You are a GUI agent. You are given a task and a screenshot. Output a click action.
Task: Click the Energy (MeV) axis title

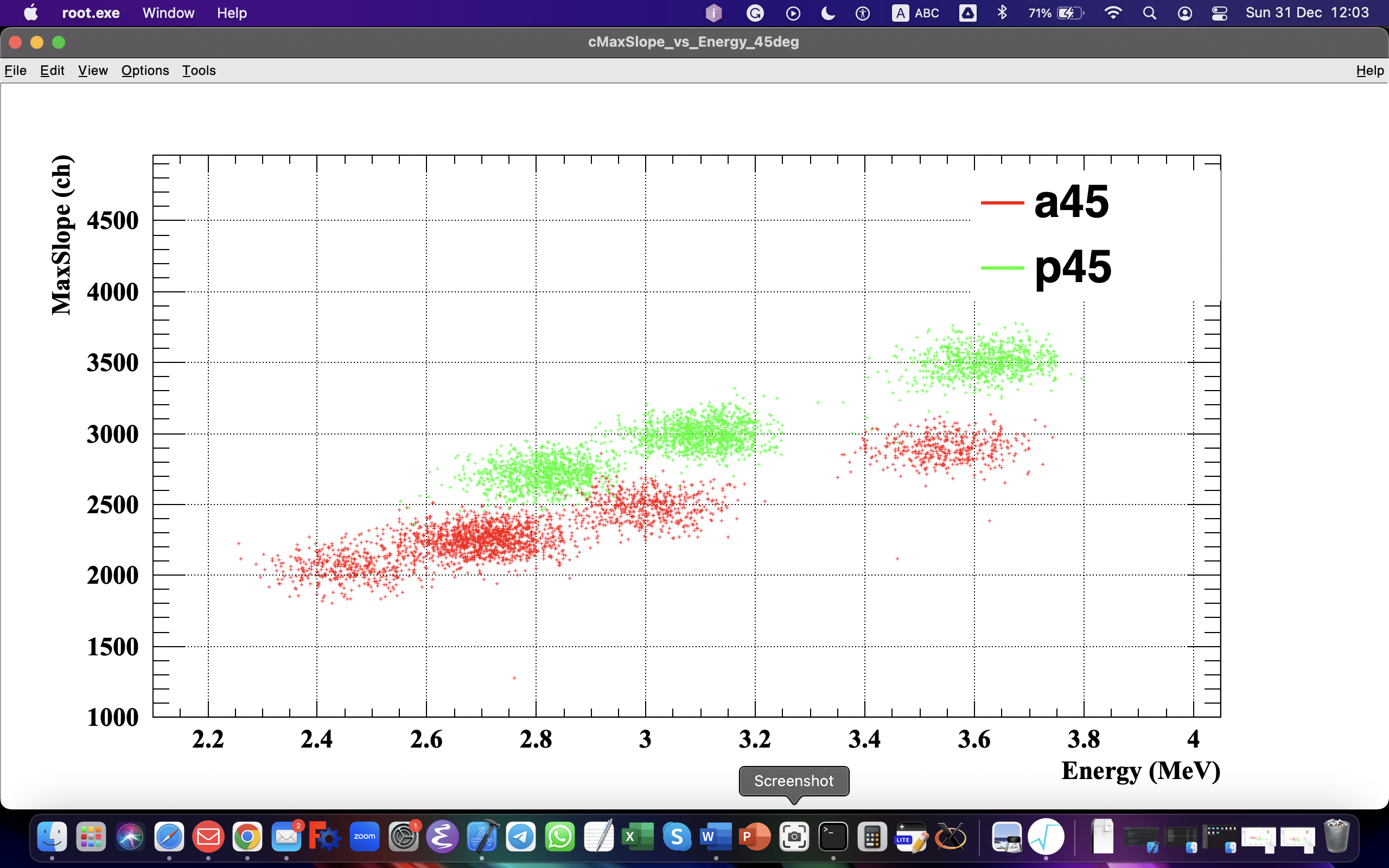click(1140, 770)
